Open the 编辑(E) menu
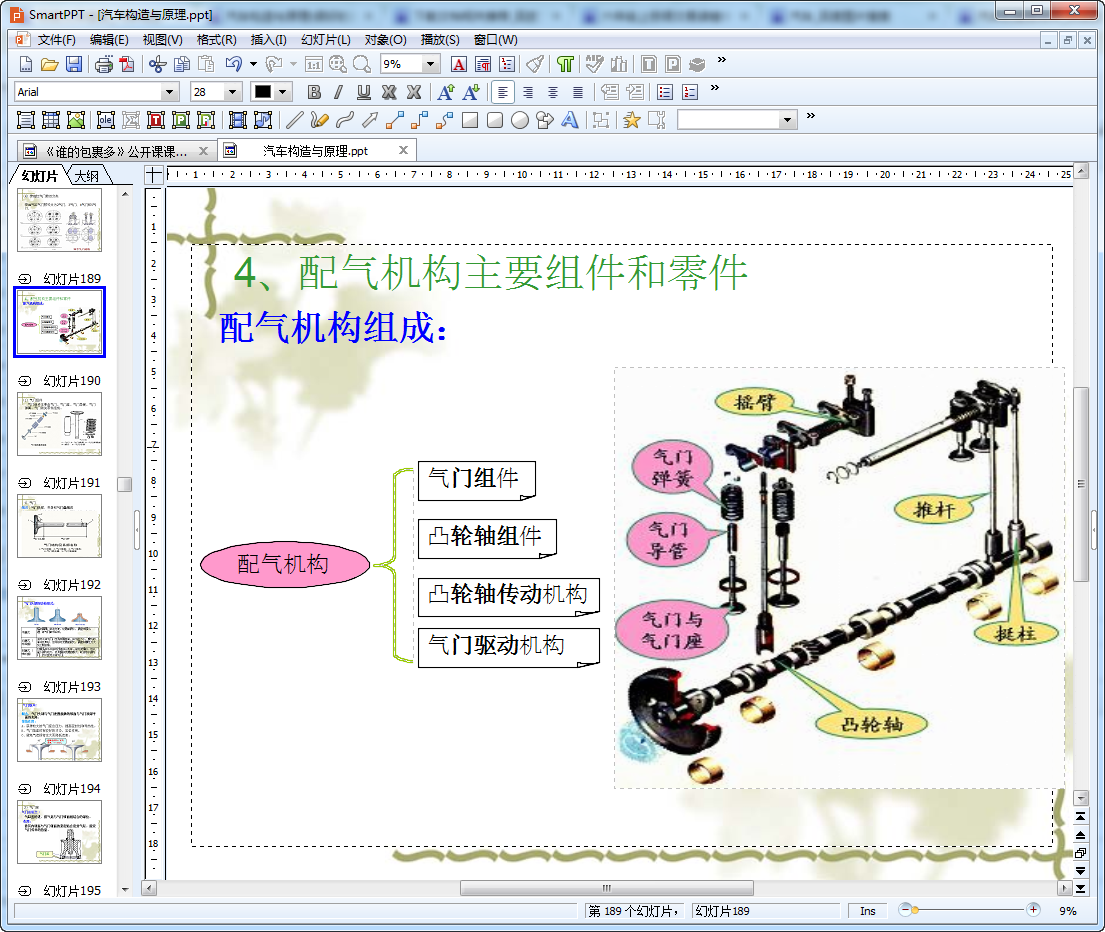The height and width of the screenshot is (932, 1105). (x=109, y=40)
